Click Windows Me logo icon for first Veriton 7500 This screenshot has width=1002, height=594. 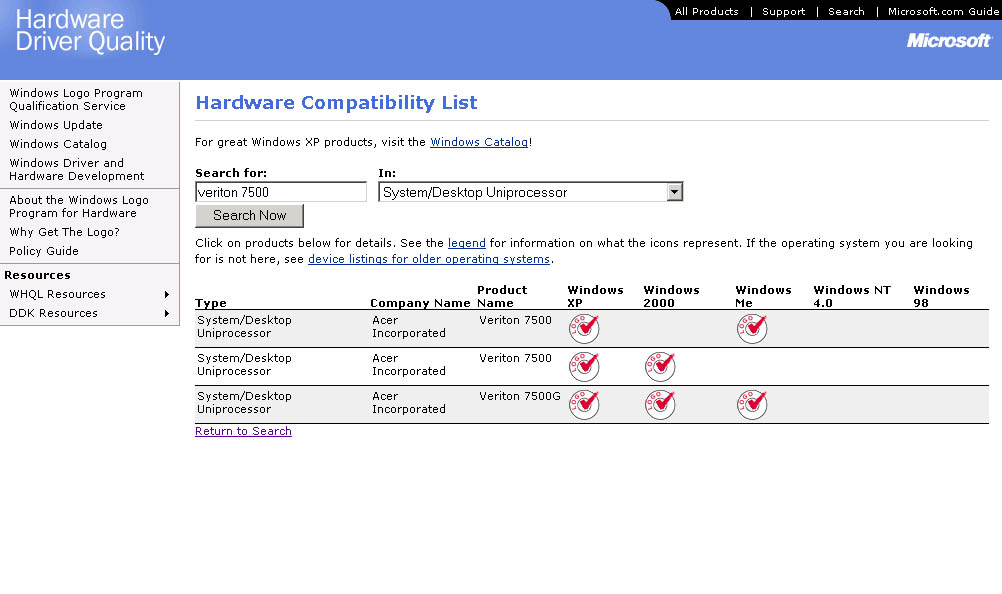coord(752,328)
